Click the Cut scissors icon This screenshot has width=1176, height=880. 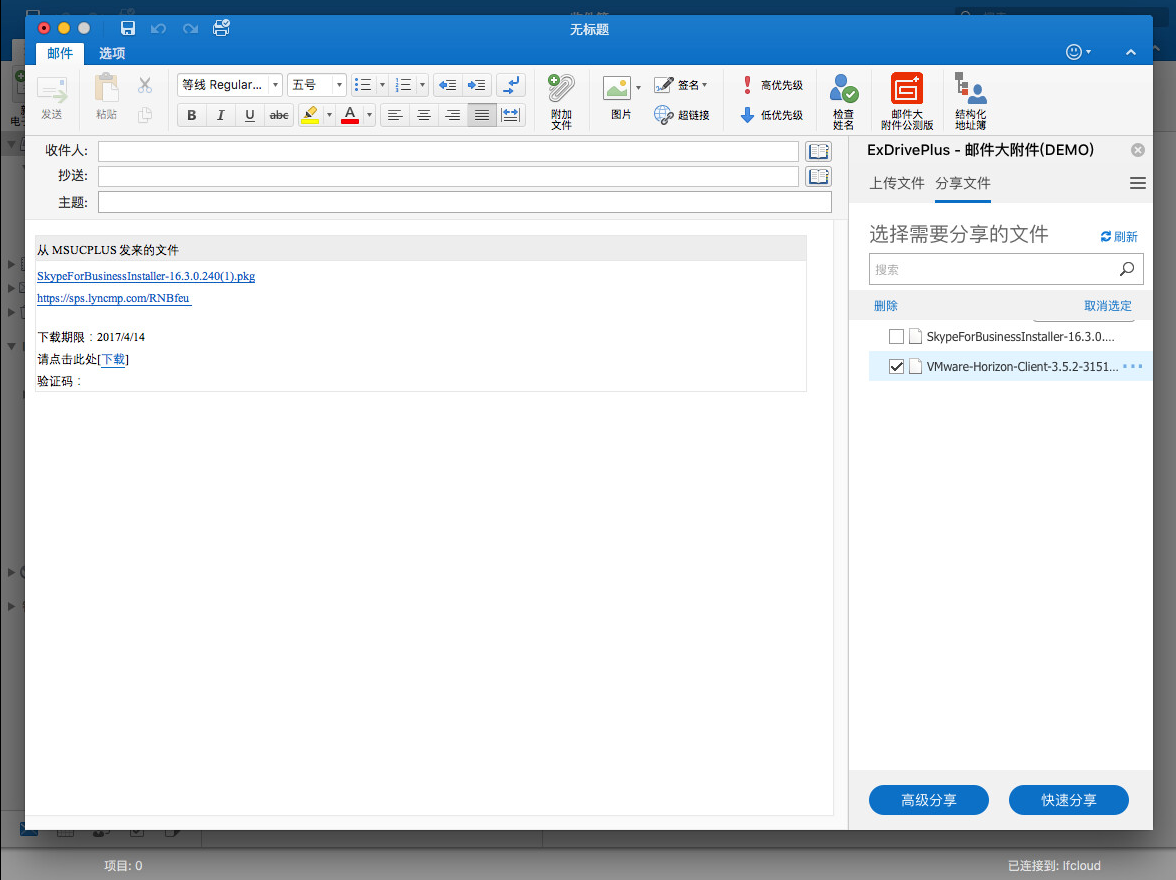click(x=145, y=85)
